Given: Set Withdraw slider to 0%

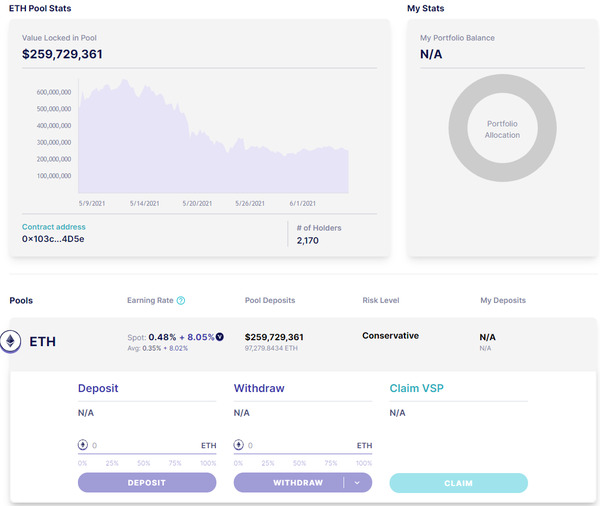Looking at the screenshot, I should pyautogui.click(x=238, y=463).
